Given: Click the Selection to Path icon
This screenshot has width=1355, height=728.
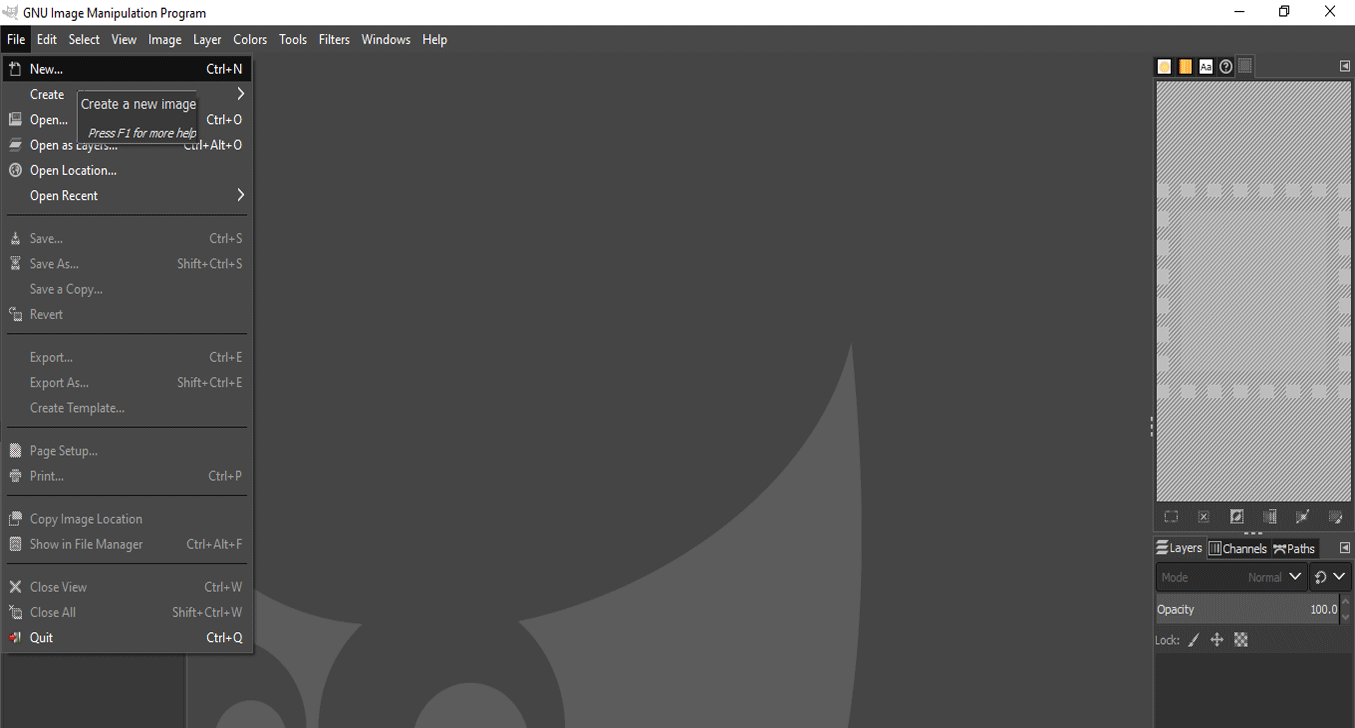Looking at the screenshot, I should [1302, 517].
